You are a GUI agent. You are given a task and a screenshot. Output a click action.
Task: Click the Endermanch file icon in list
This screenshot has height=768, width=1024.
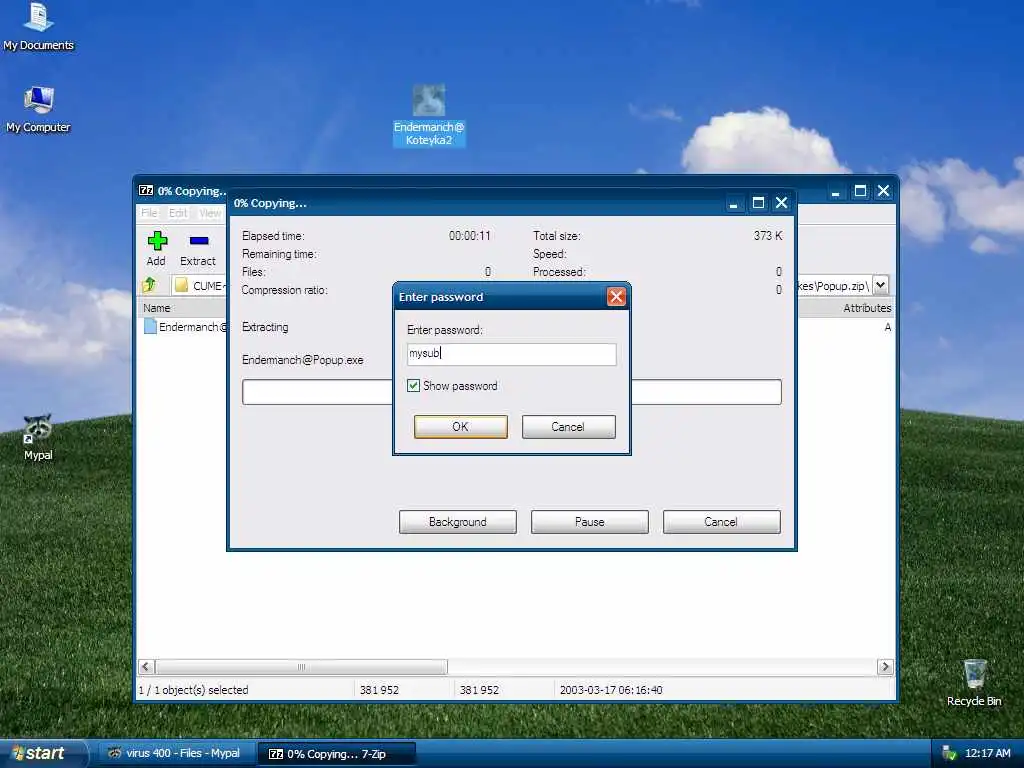[x=150, y=327]
